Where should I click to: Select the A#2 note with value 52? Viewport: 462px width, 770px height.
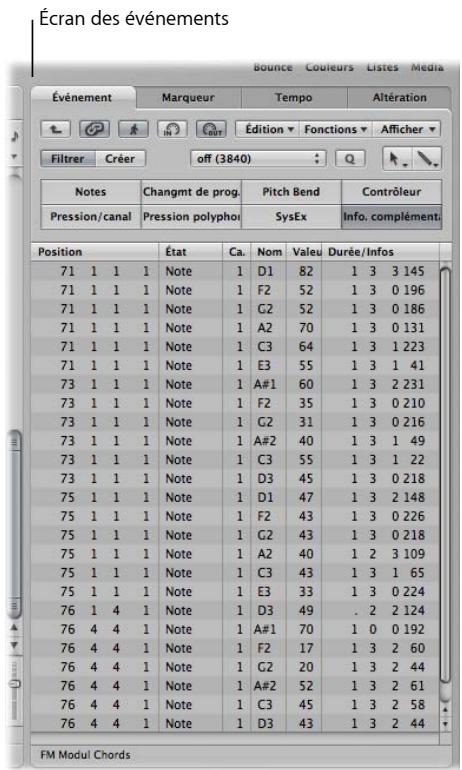click(x=235, y=686)
